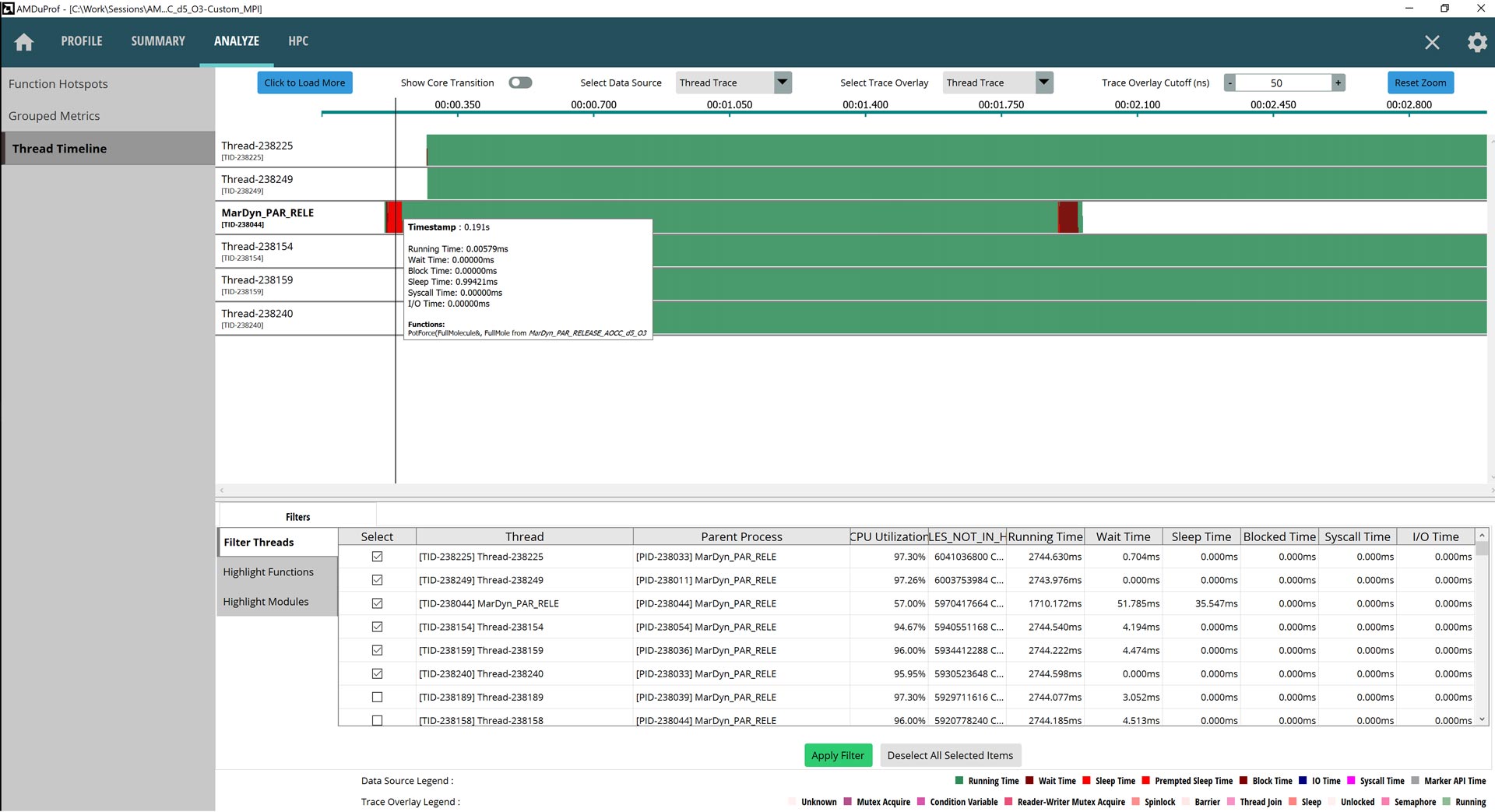Decrease trace overlay cutoff with minus

[x=1230, y=83]
